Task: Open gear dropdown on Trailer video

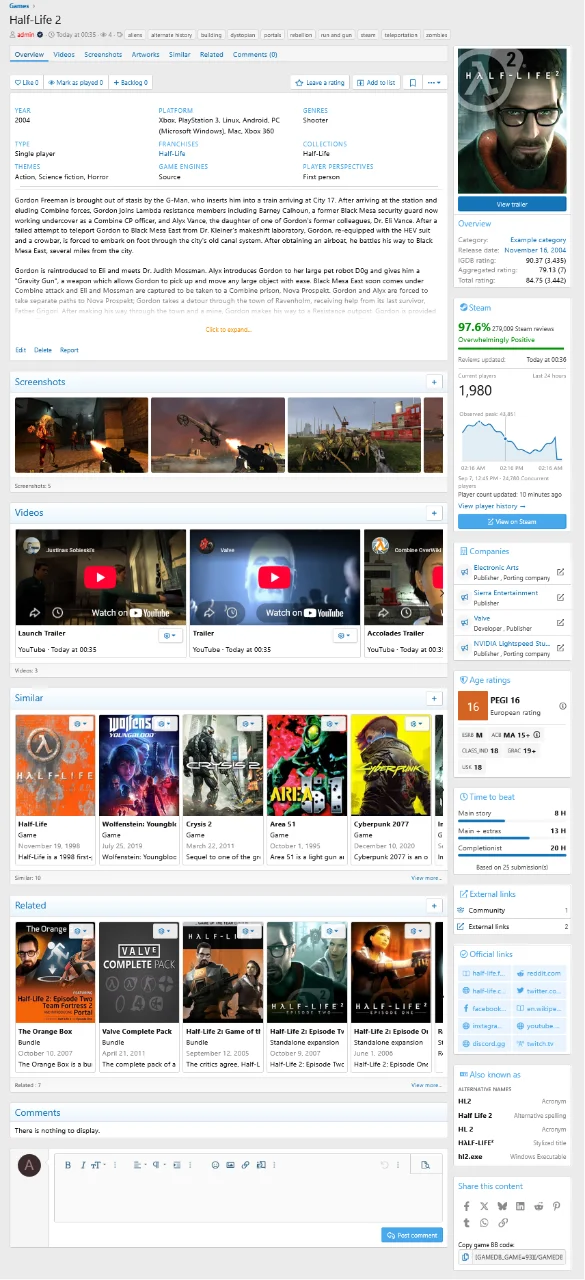Action: pos(343,636)
